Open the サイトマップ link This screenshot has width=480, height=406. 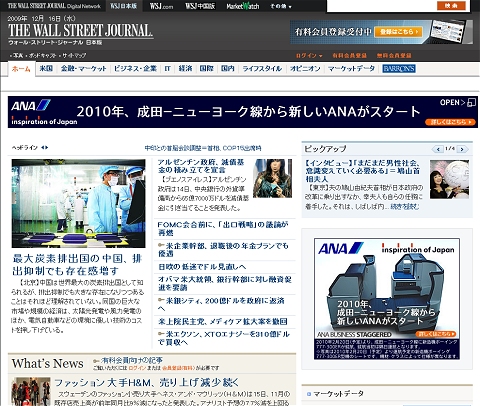tap(74, 55)
